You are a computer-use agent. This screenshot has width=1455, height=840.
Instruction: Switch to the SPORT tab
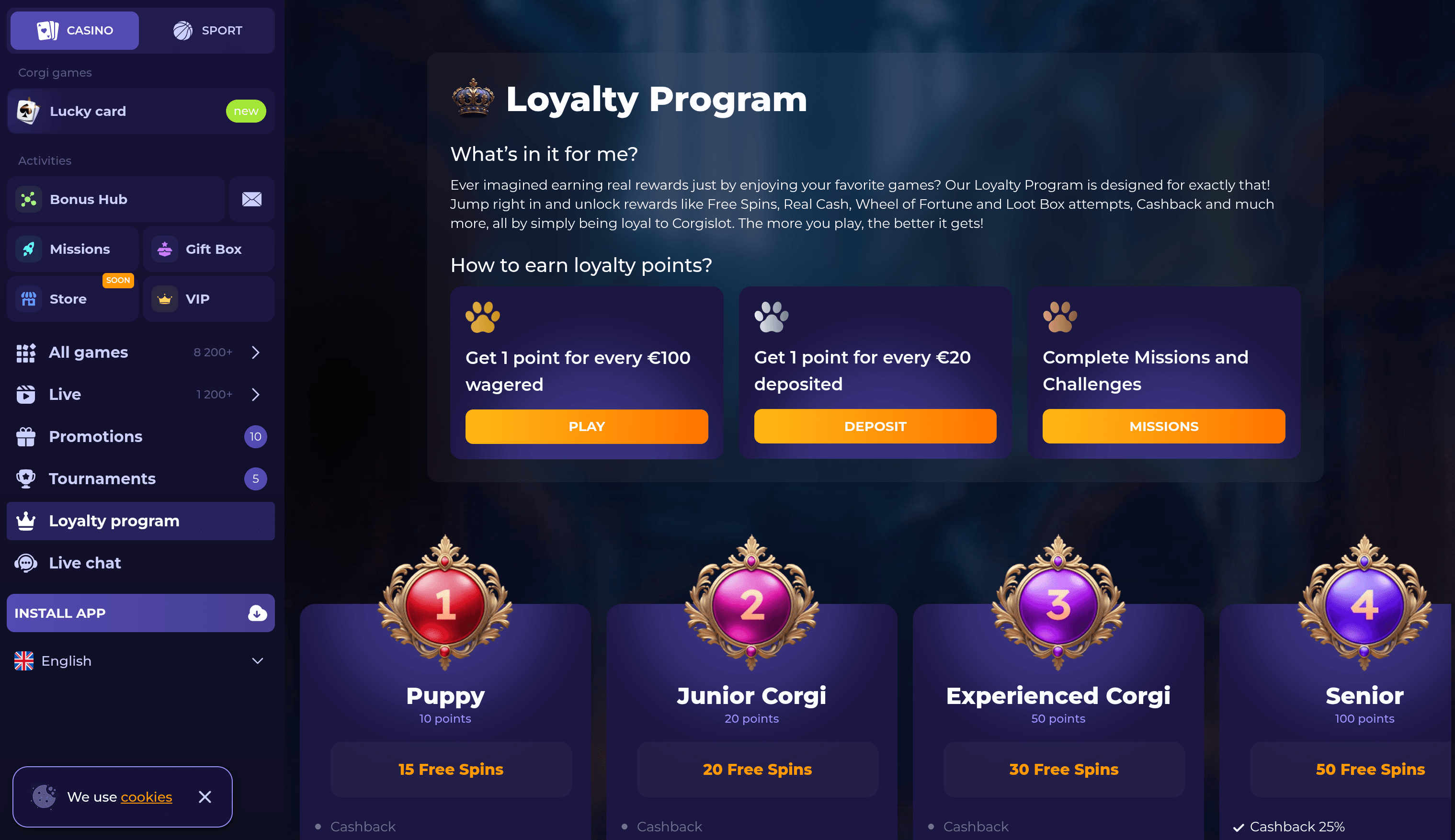(209, 30)
